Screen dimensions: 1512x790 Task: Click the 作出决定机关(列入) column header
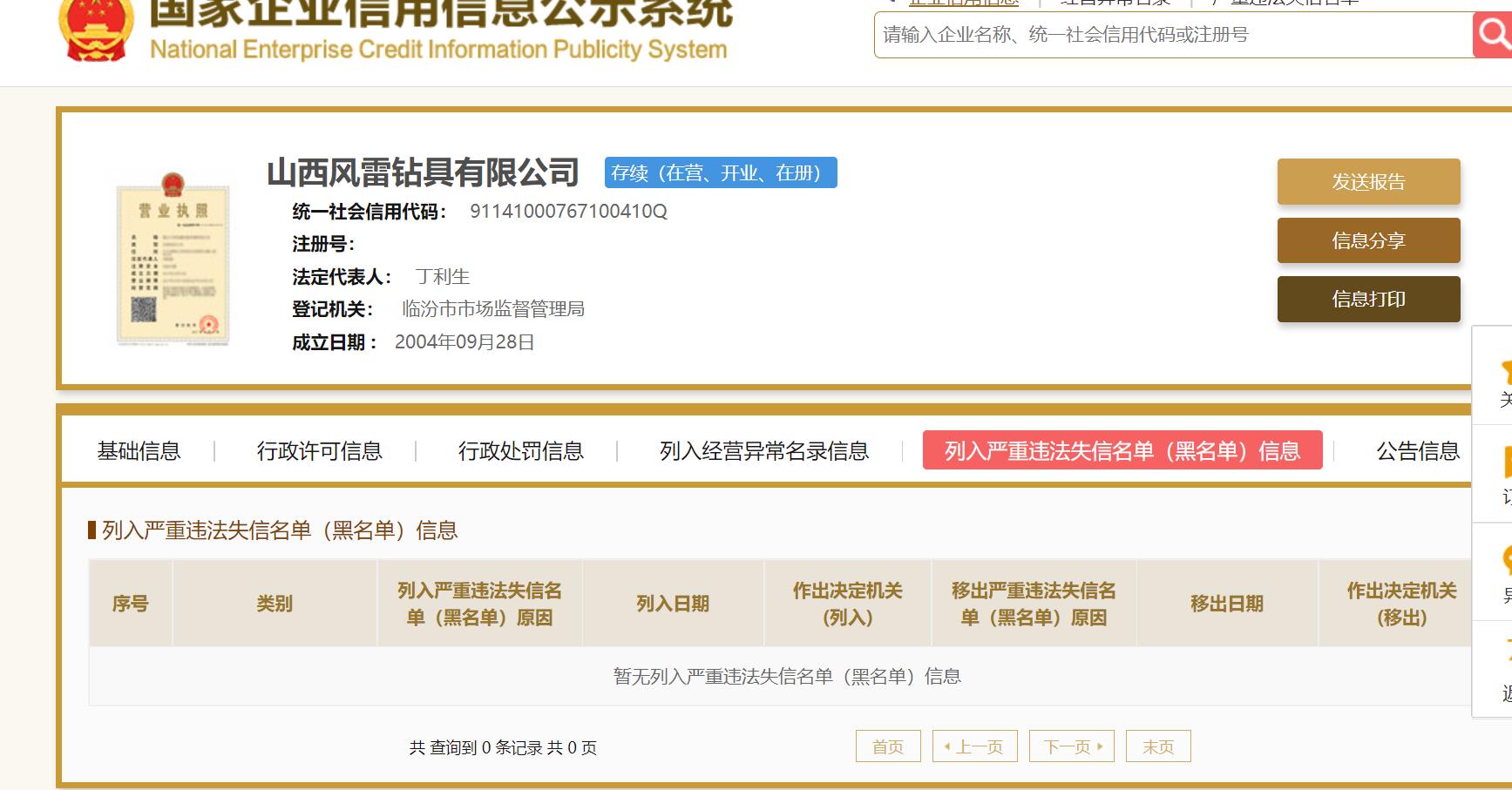pyautogui.click(x=847, y=604)
